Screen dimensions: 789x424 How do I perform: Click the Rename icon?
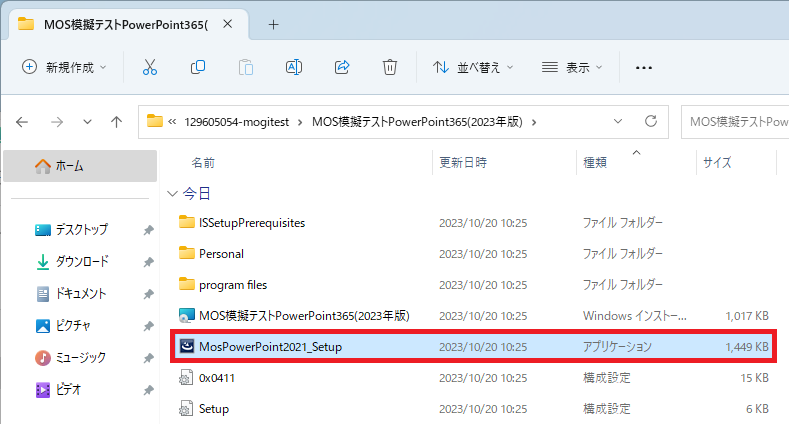coord(294,67)
